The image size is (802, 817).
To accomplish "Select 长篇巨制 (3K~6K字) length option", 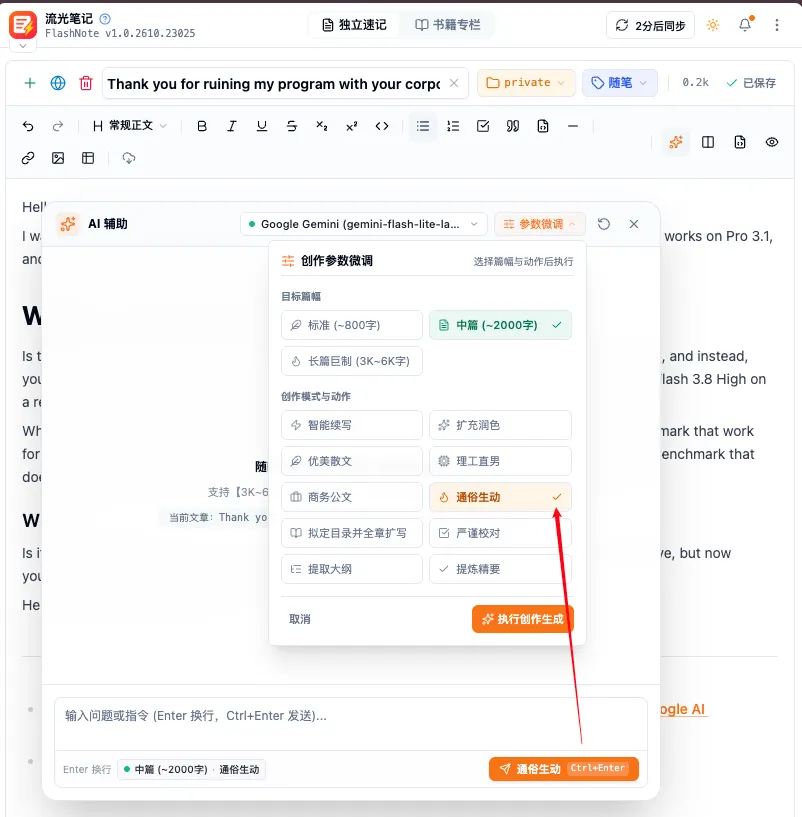I will click(x=352, y=361).
